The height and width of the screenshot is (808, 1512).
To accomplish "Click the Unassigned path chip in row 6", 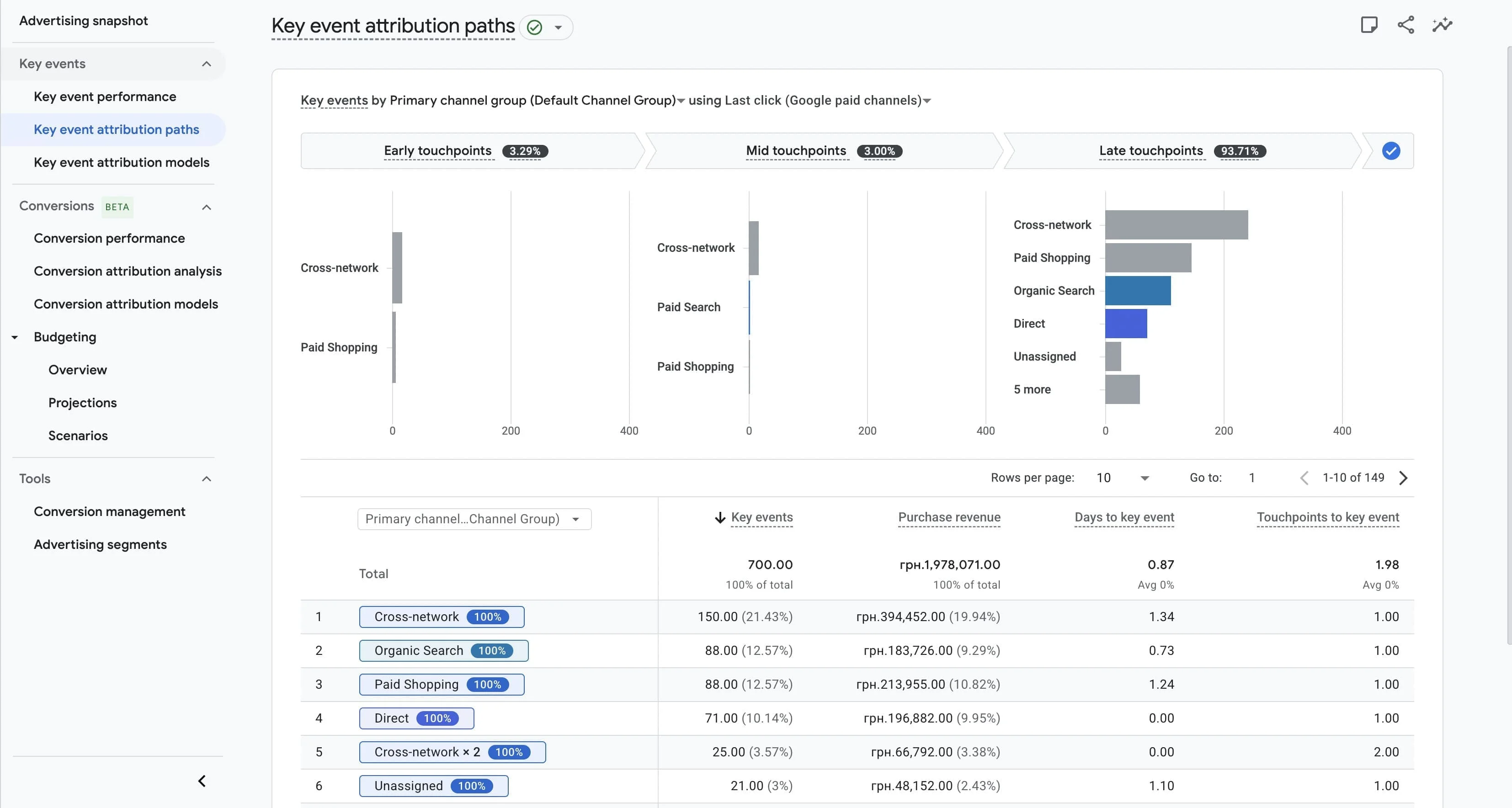I will (433, 786).
